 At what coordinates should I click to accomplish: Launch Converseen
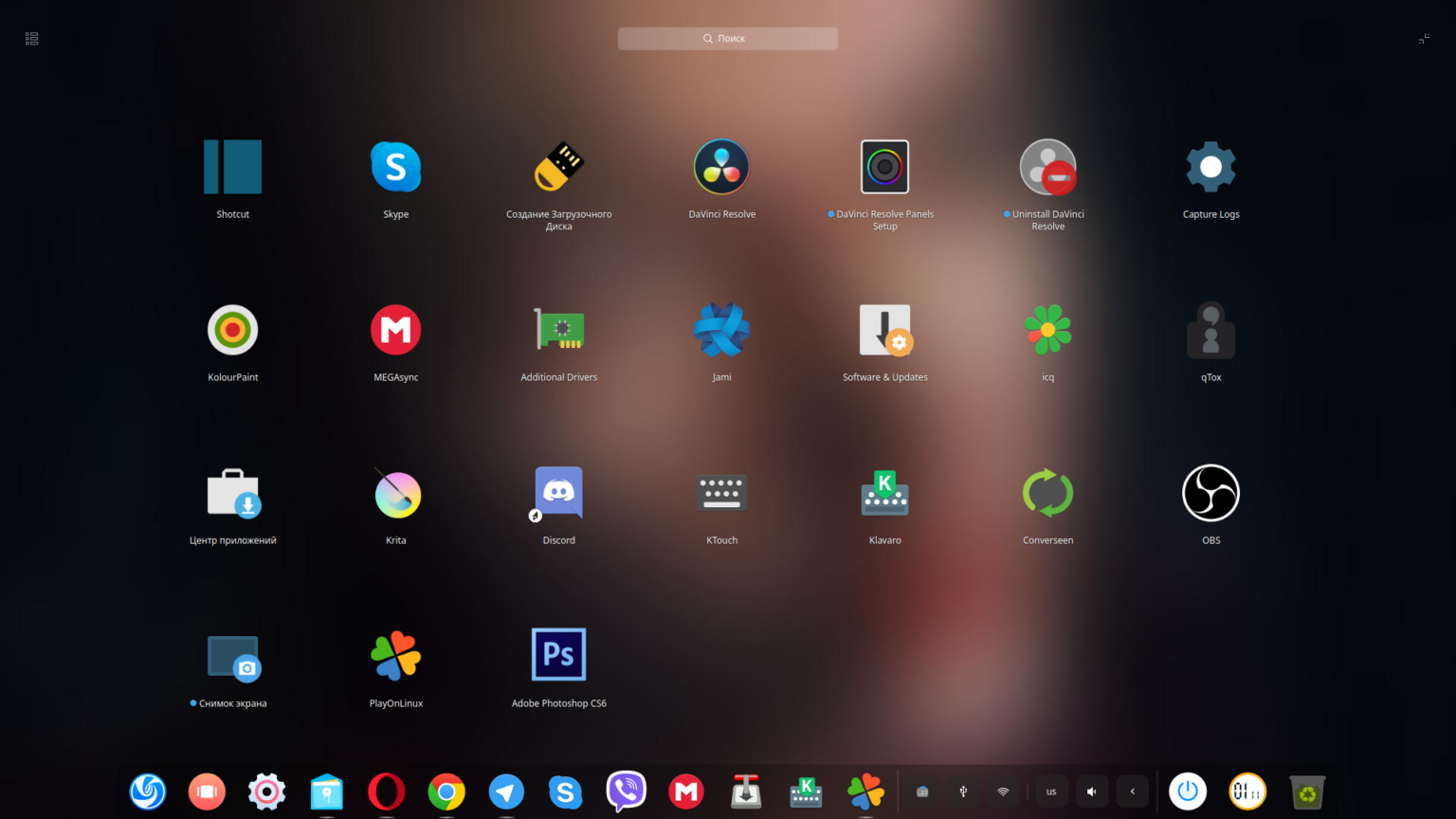coord(1048,494)
